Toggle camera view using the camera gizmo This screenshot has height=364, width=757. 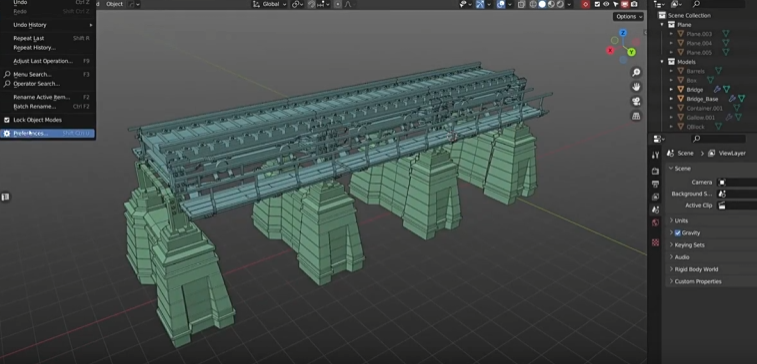tap(636, 101)
